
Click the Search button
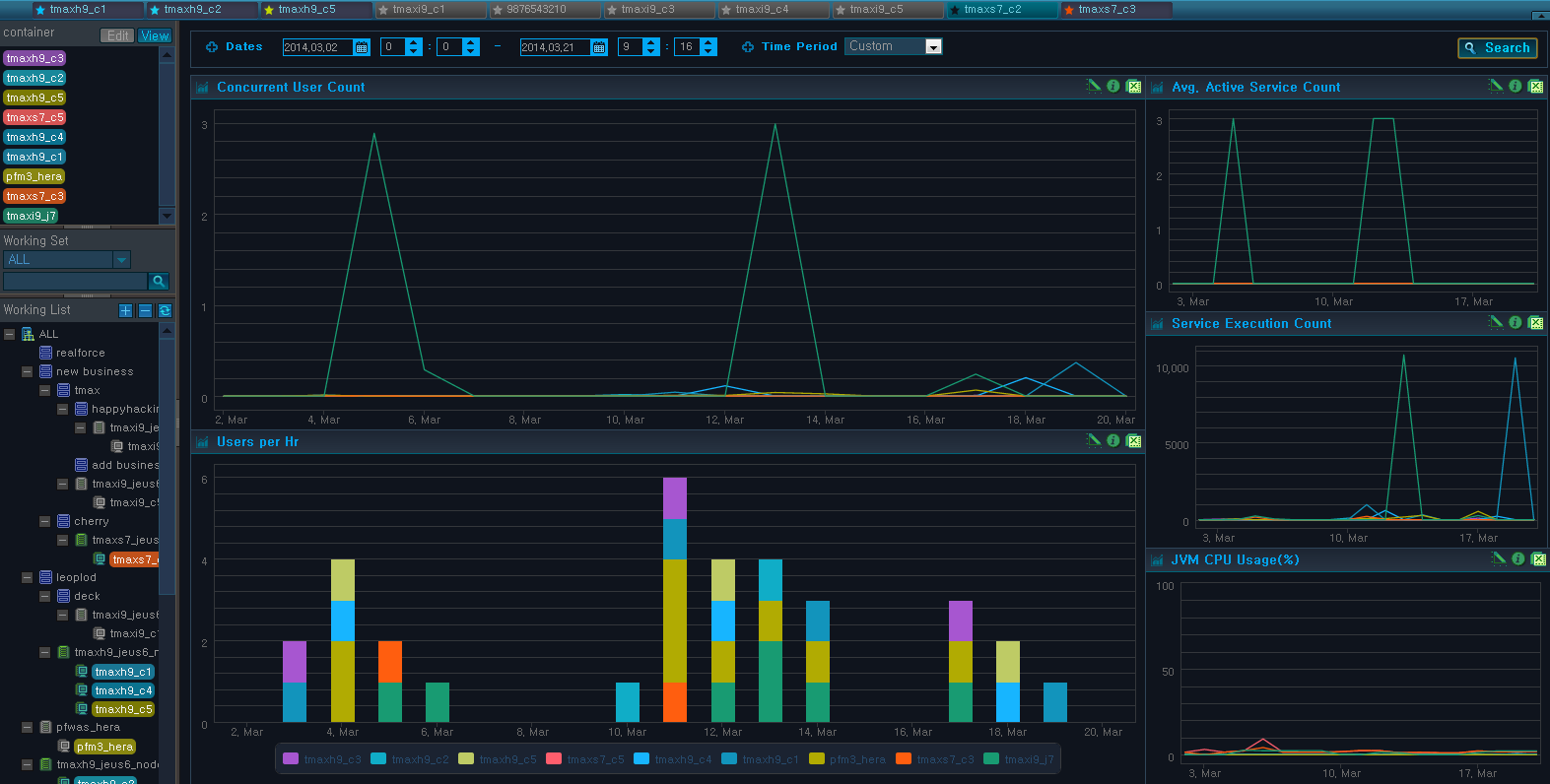(1497, 47)
